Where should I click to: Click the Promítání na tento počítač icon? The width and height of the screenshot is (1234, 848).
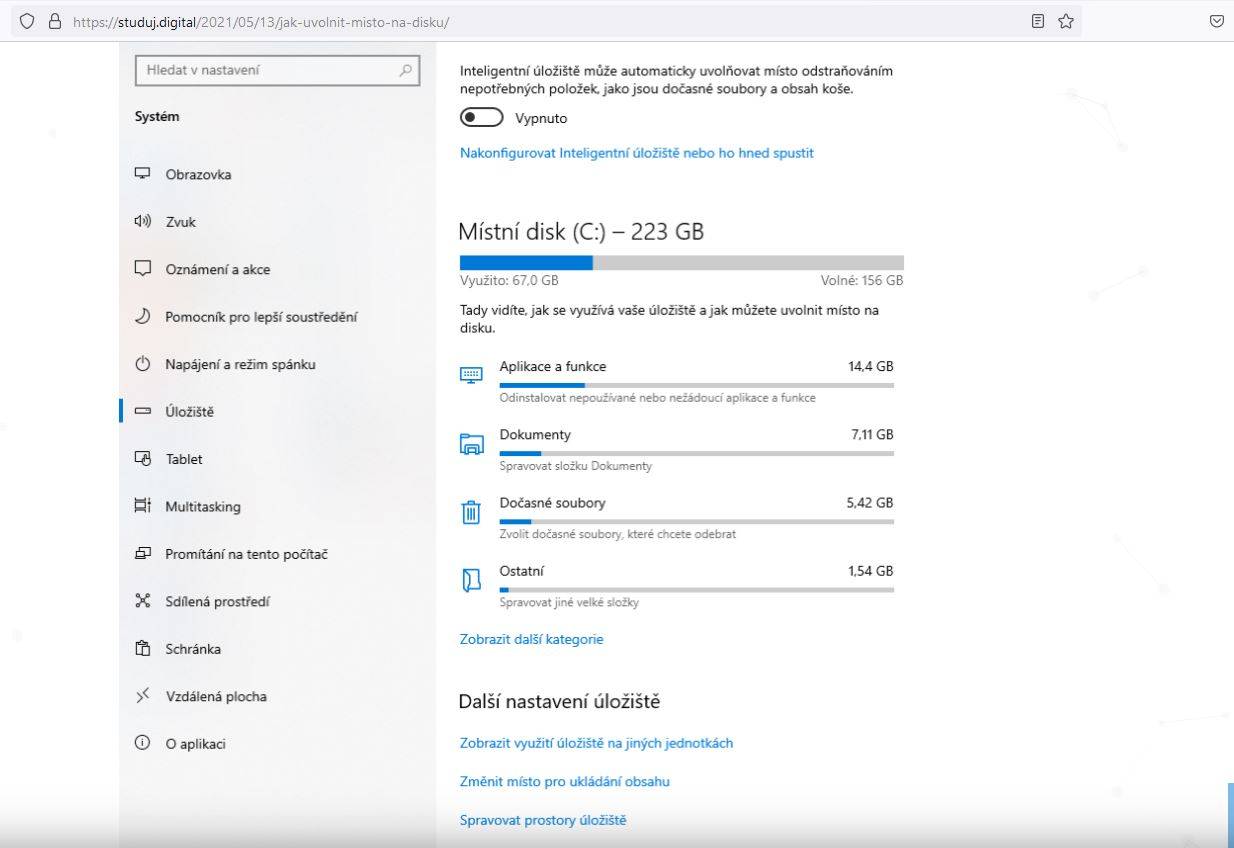pos(142,554)
